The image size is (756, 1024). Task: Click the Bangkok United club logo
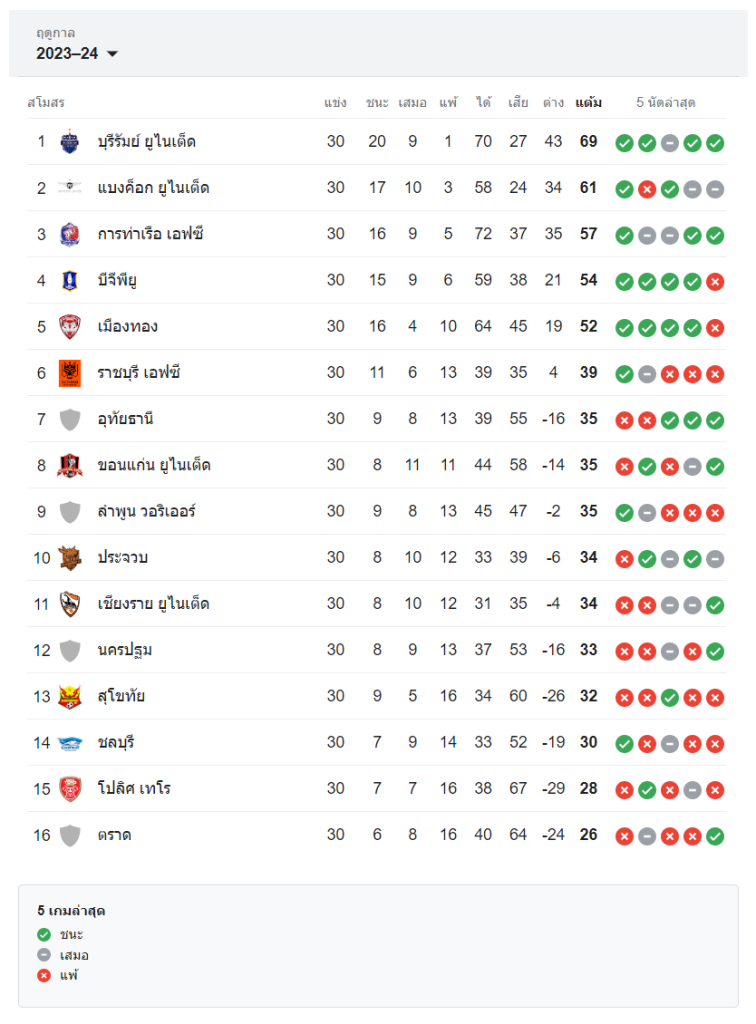point(70,188)
